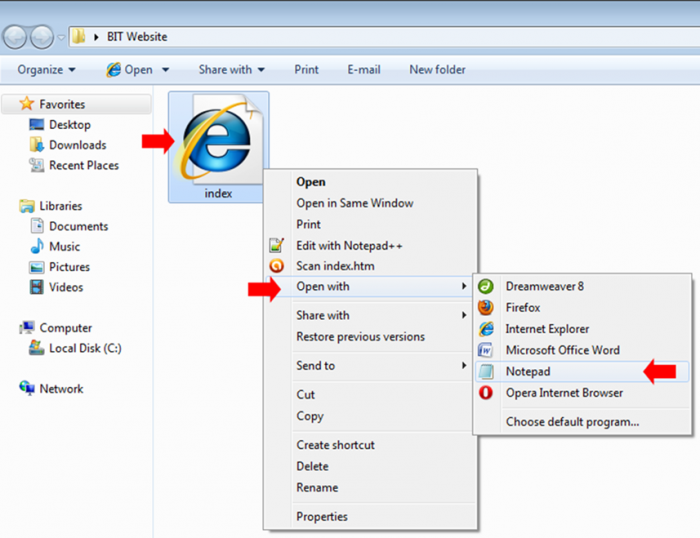Screen dimensions: 700x538
Task: Open the Organize dropdown menu
Action: click(46, 70)
